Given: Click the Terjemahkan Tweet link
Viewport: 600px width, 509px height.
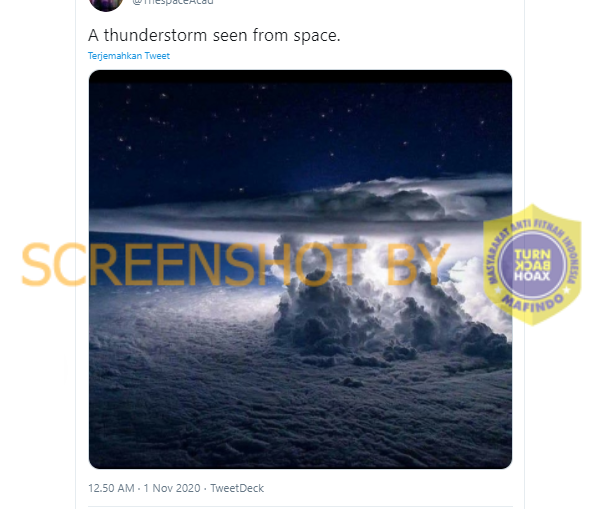Looking at the screenshot, I should pyautogui.click(x=129, y=56).
